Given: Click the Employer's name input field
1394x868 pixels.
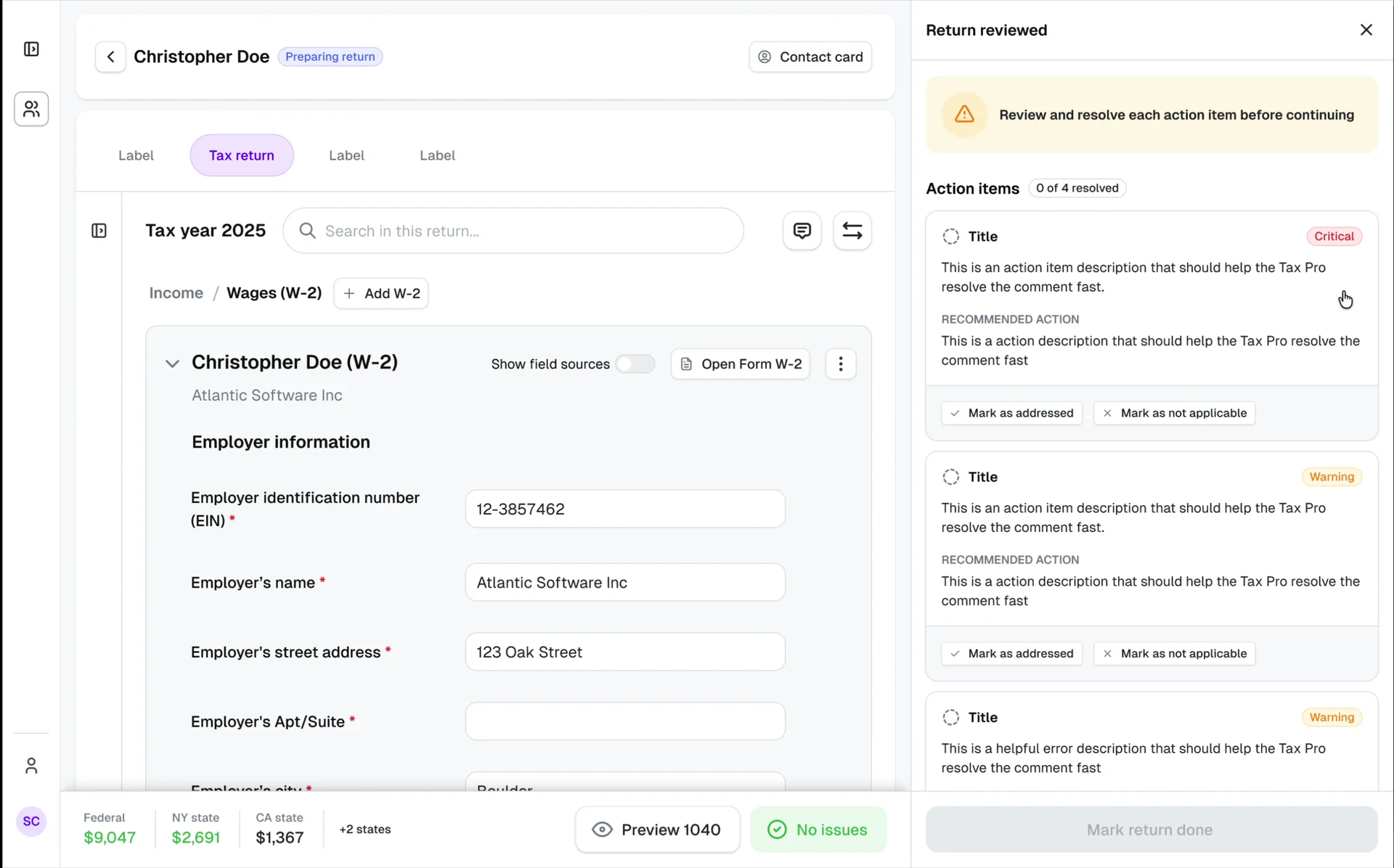Looking at the screenshot, I should [625, 582].
